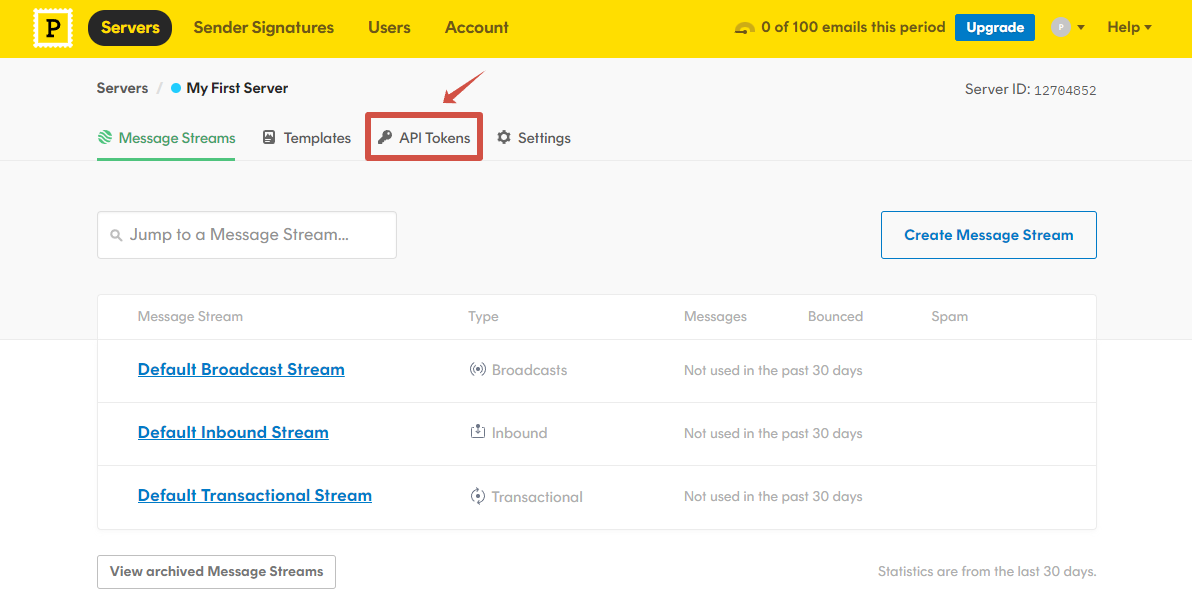Screen dimensions: 1192x607
Task: Click the Templates tab icon
Action: click(x=269, y=138)
